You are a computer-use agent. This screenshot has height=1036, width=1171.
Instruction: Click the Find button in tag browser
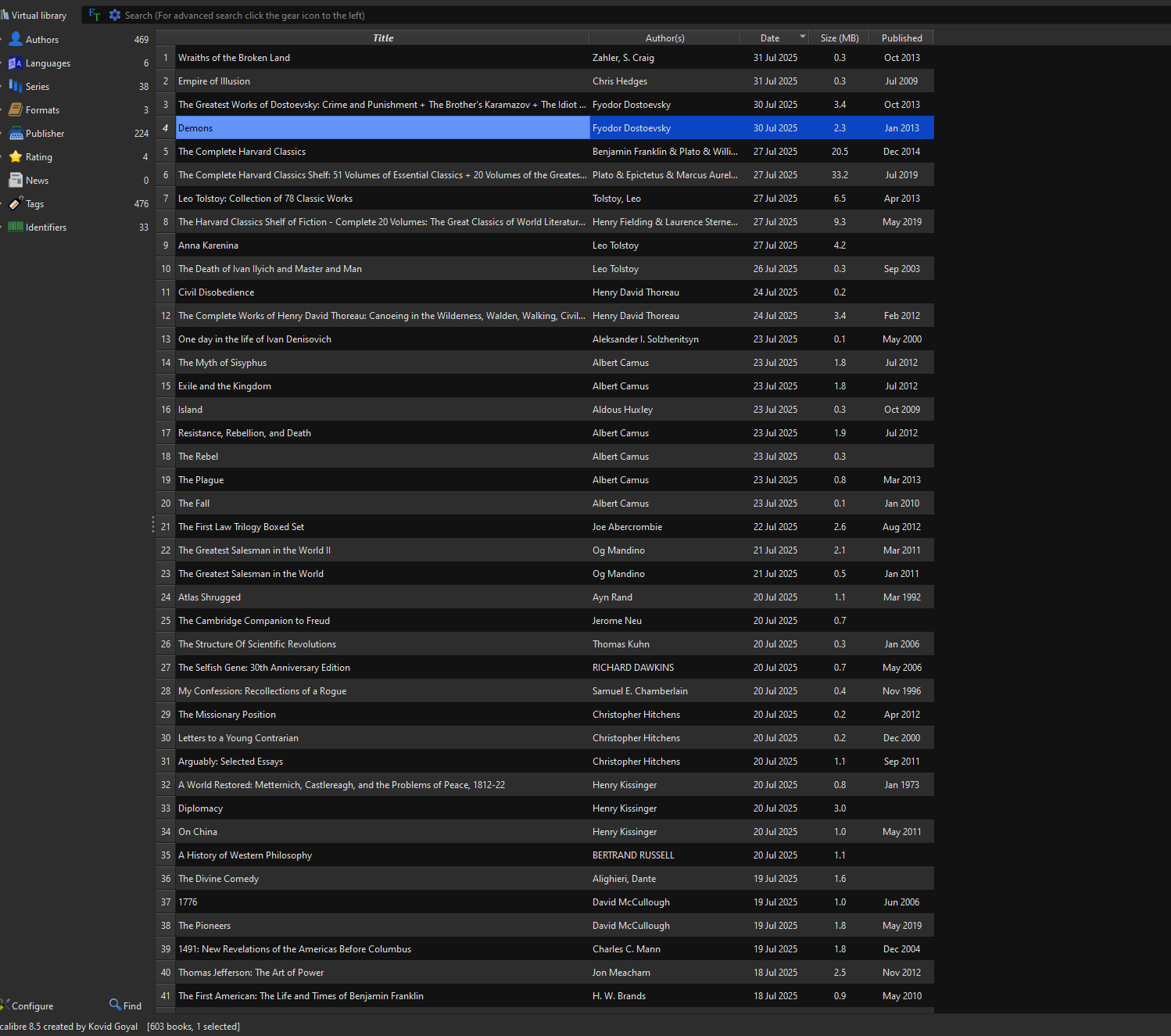tap(126, 1006)
